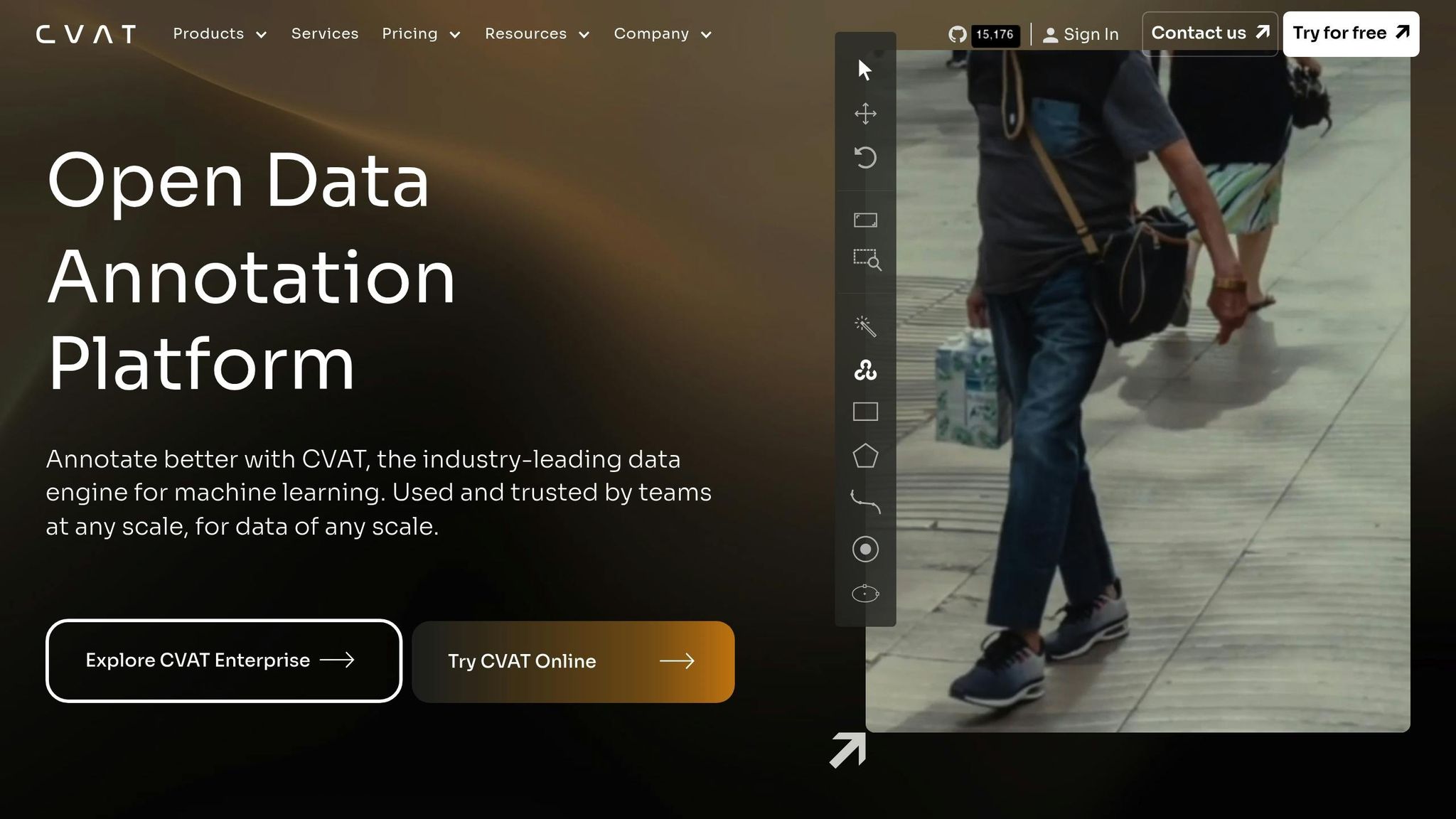Image resolution: width=1456 pixels, height=819 pixels.
Task: Open the Services page
Action: point(325,34)
